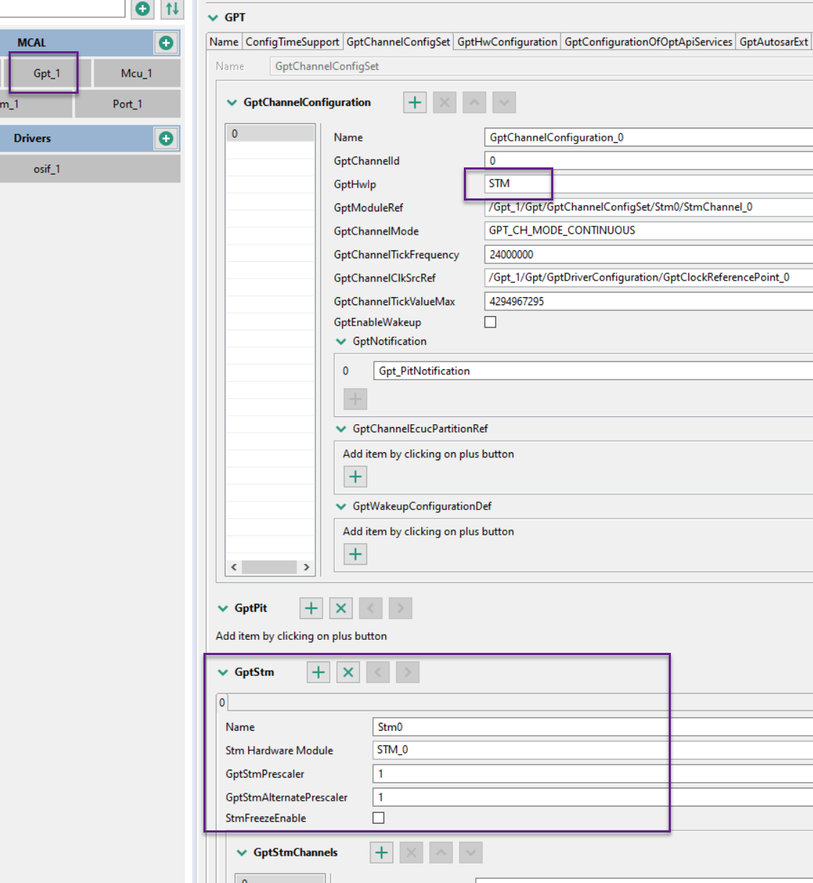
Task: Move GptChannelConfiguration item down
Action: click(504, 102)
